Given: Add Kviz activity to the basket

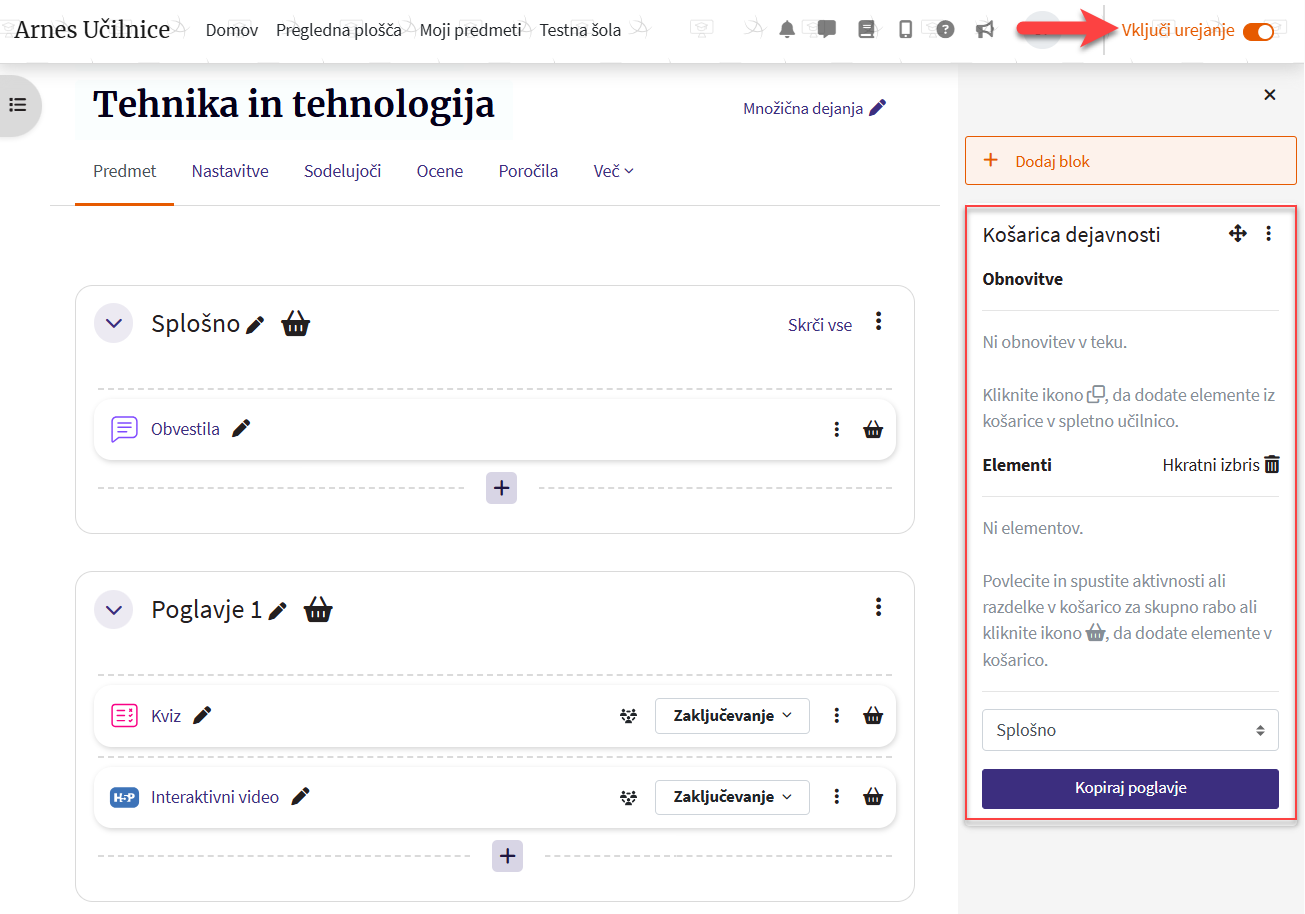Looking at the screenshot, I should click(873, 715).
